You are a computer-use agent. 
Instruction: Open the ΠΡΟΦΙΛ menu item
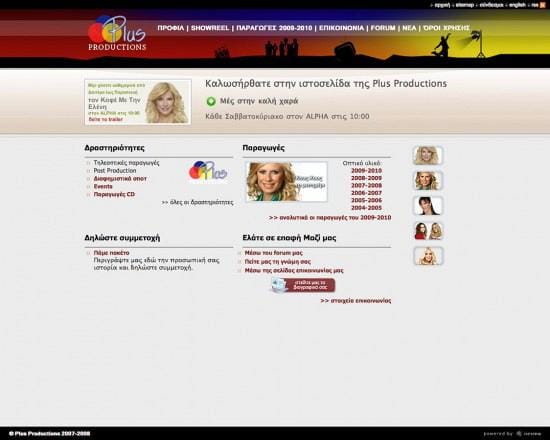point(170,28)
